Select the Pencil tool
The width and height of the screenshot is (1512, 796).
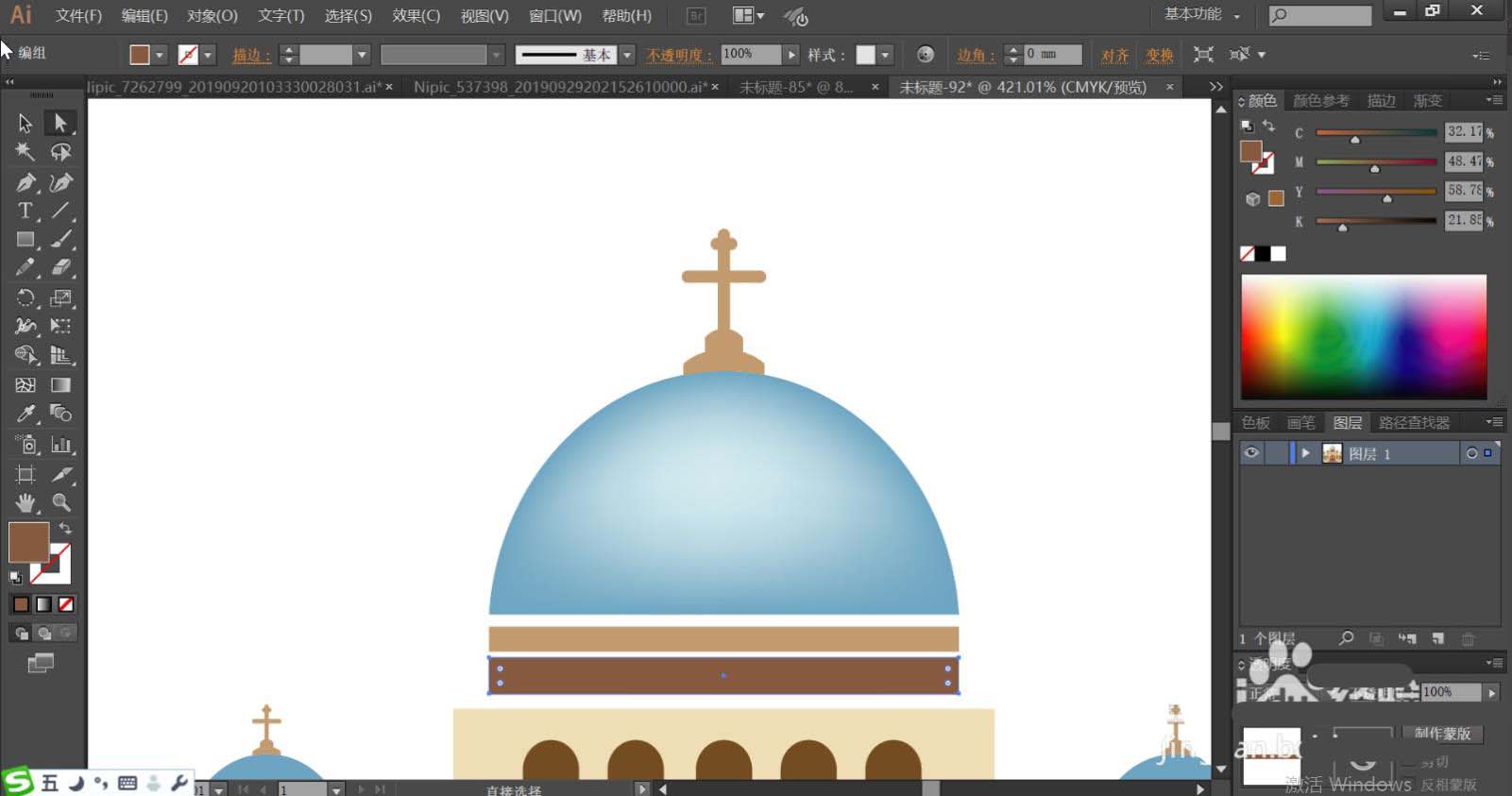[25, 268]
